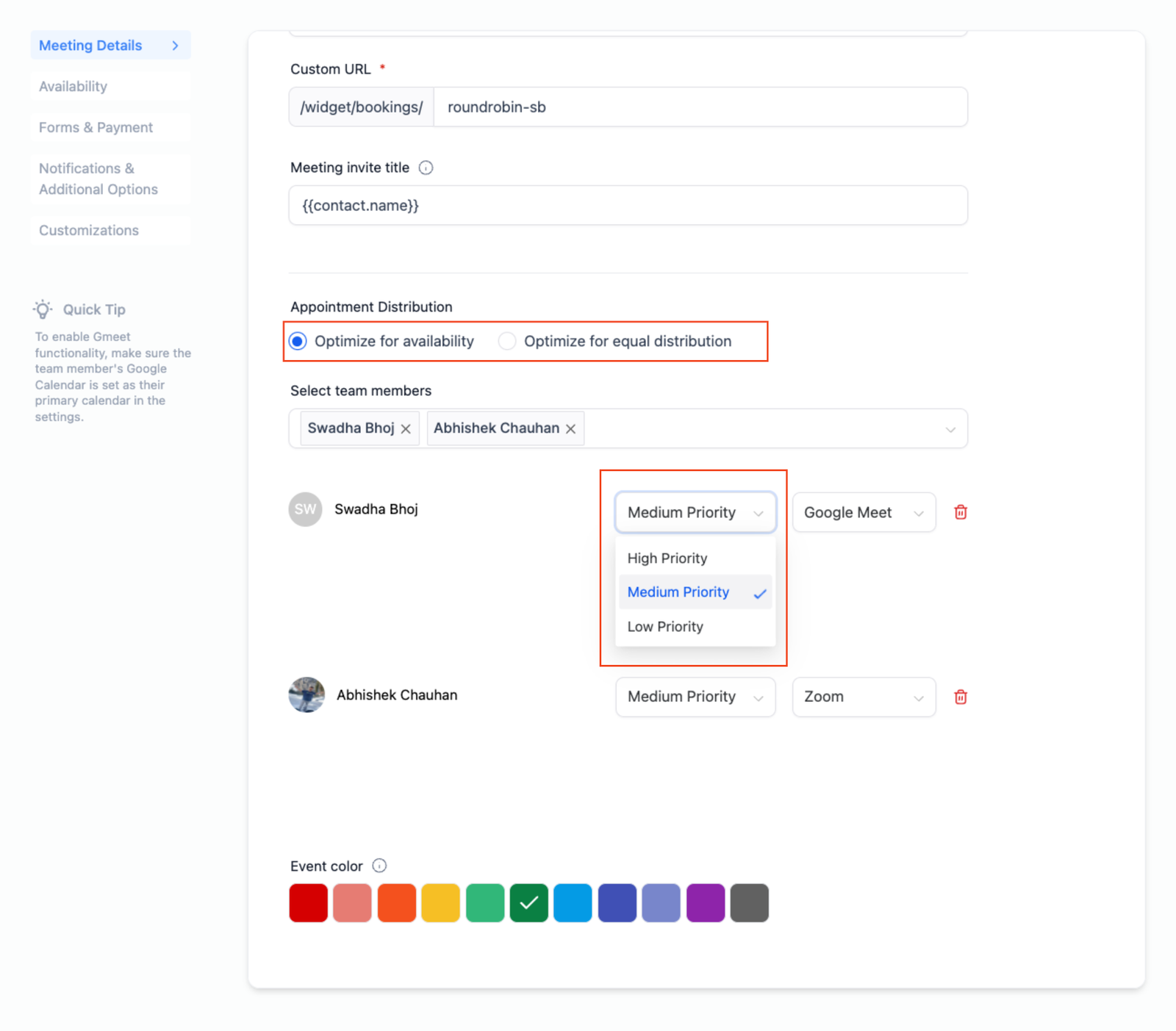Choose High Priority from the list
Viewport: 1176px width, 1031px height.
[x=667, y=558]
